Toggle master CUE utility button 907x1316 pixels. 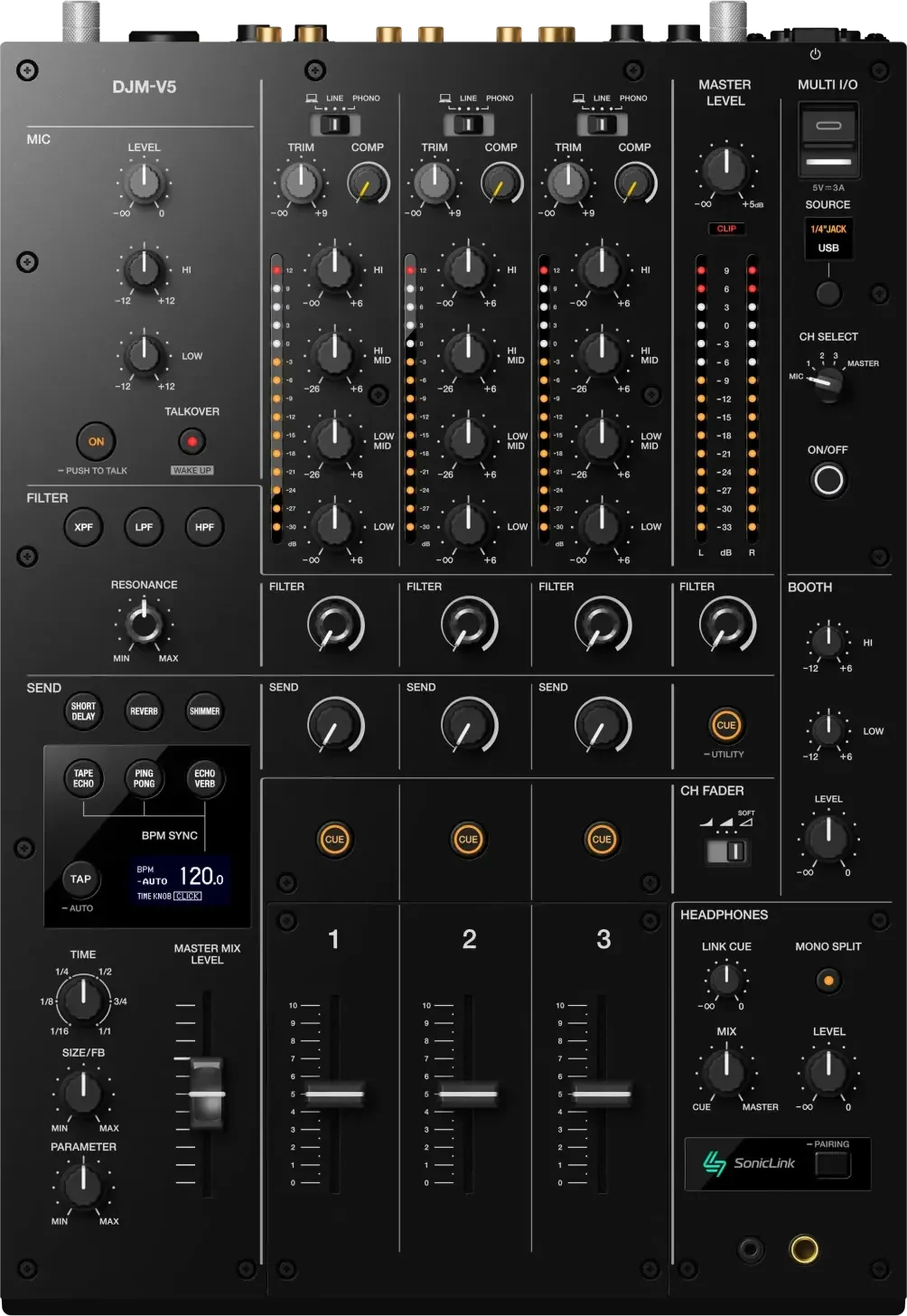pyautogui.click(x=726, y=725)
